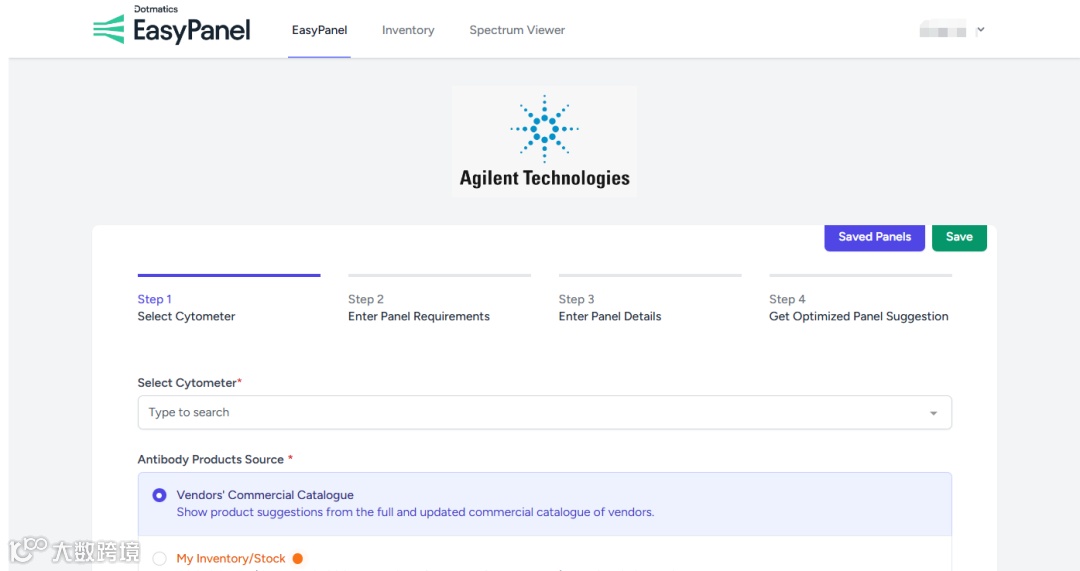Open the Spectrum Viewer tab

point(517,30)
